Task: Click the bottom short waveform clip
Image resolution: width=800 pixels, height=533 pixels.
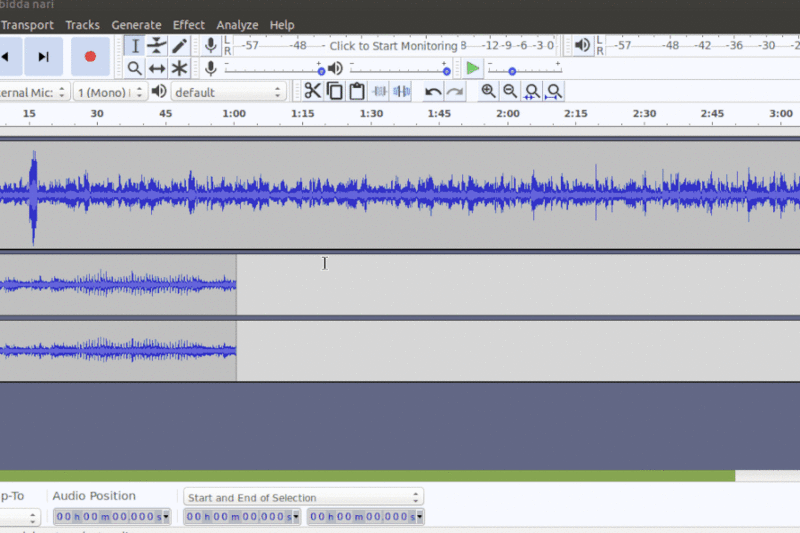Action: pos(118,350)
